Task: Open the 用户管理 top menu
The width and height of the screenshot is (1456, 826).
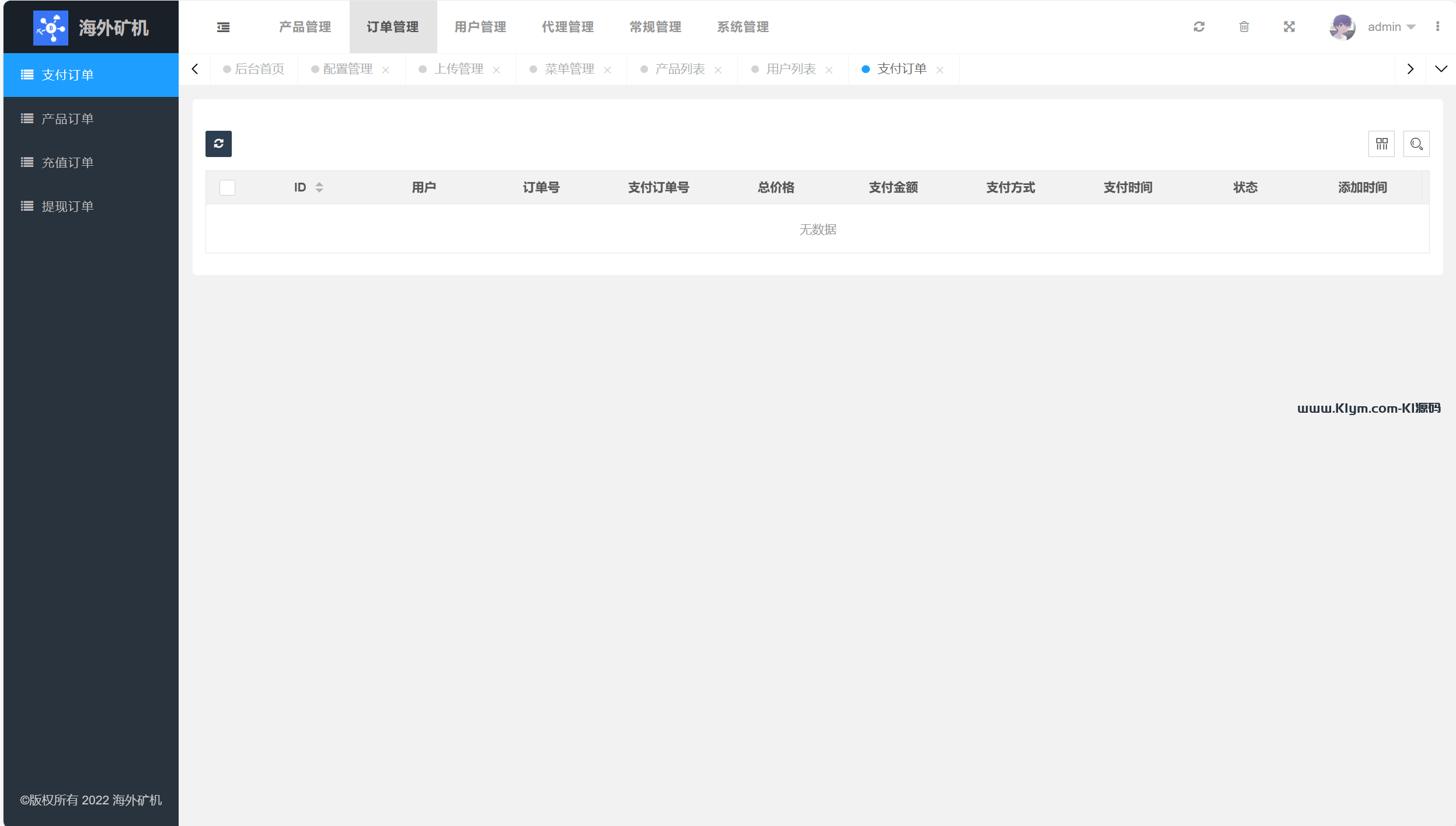Action: (480, 27)
